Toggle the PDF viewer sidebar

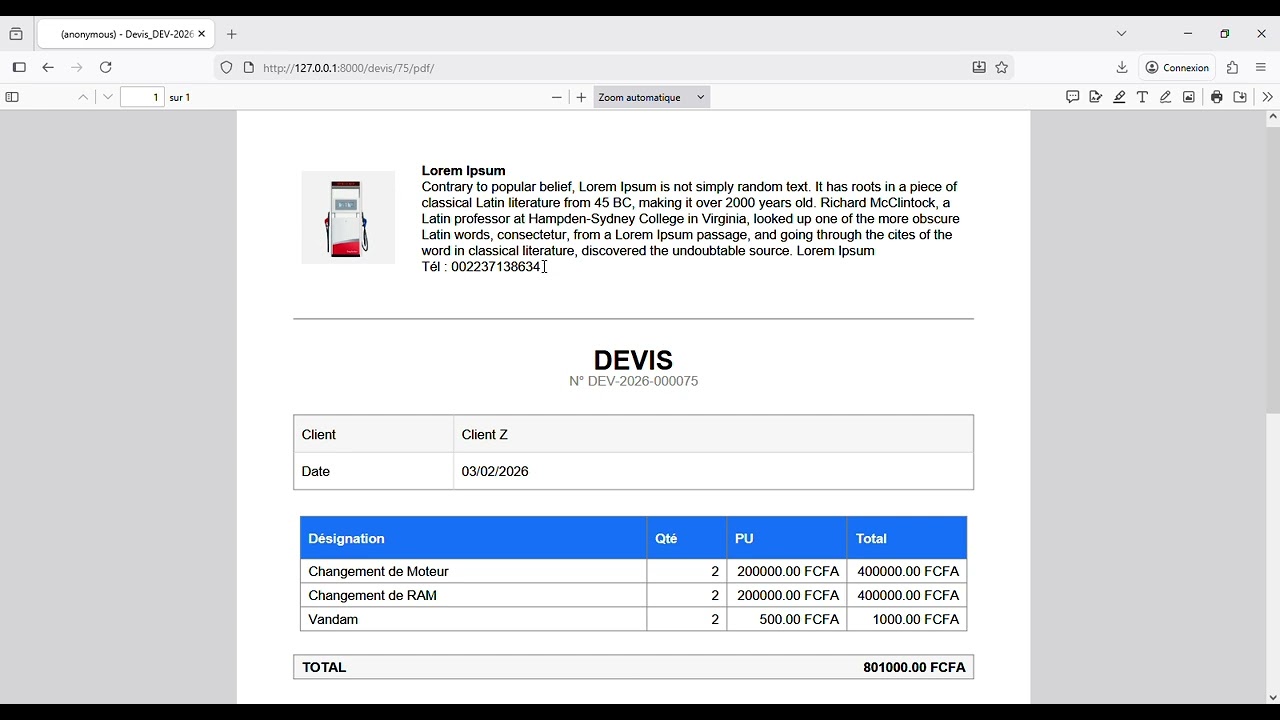pyautogui.click(x=12, y=97)
